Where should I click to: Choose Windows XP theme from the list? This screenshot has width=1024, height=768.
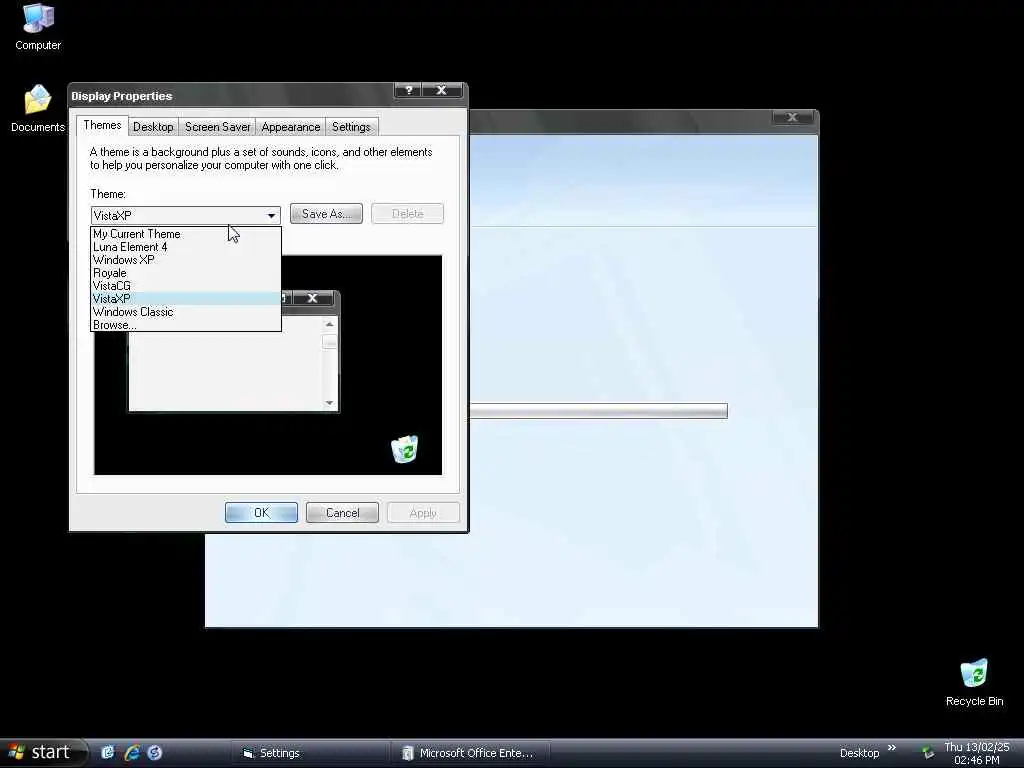185,260
